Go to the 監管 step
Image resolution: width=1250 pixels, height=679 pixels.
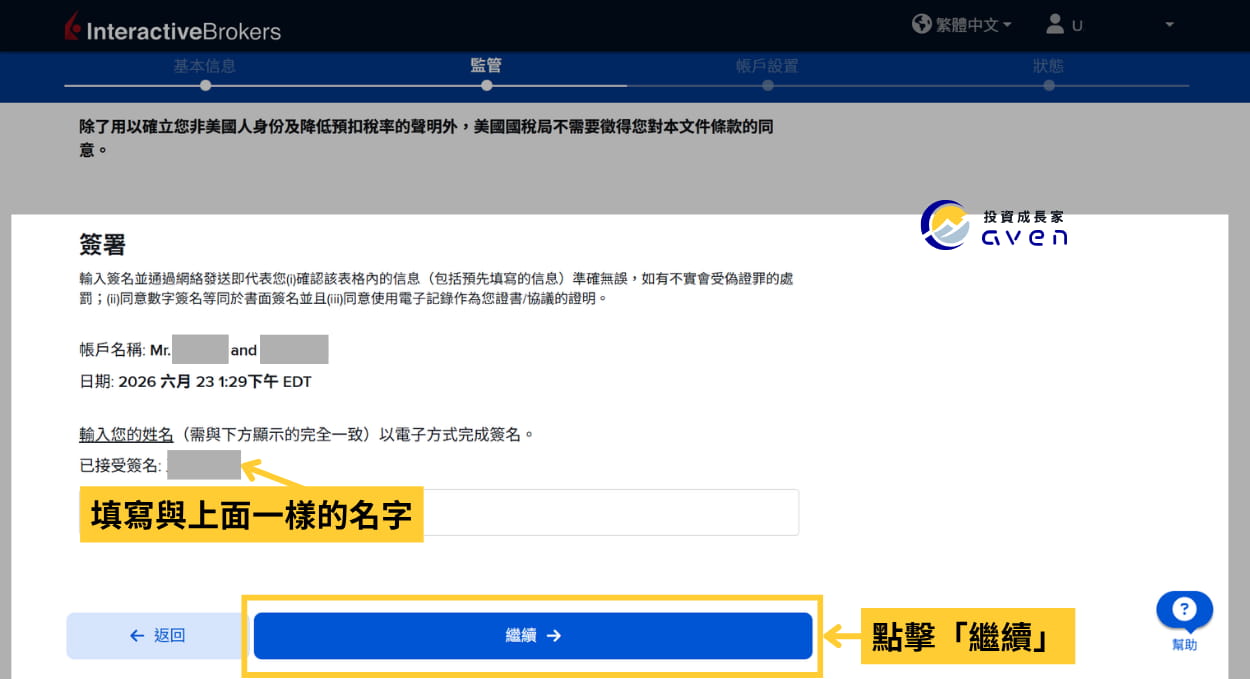pos(486,66)
